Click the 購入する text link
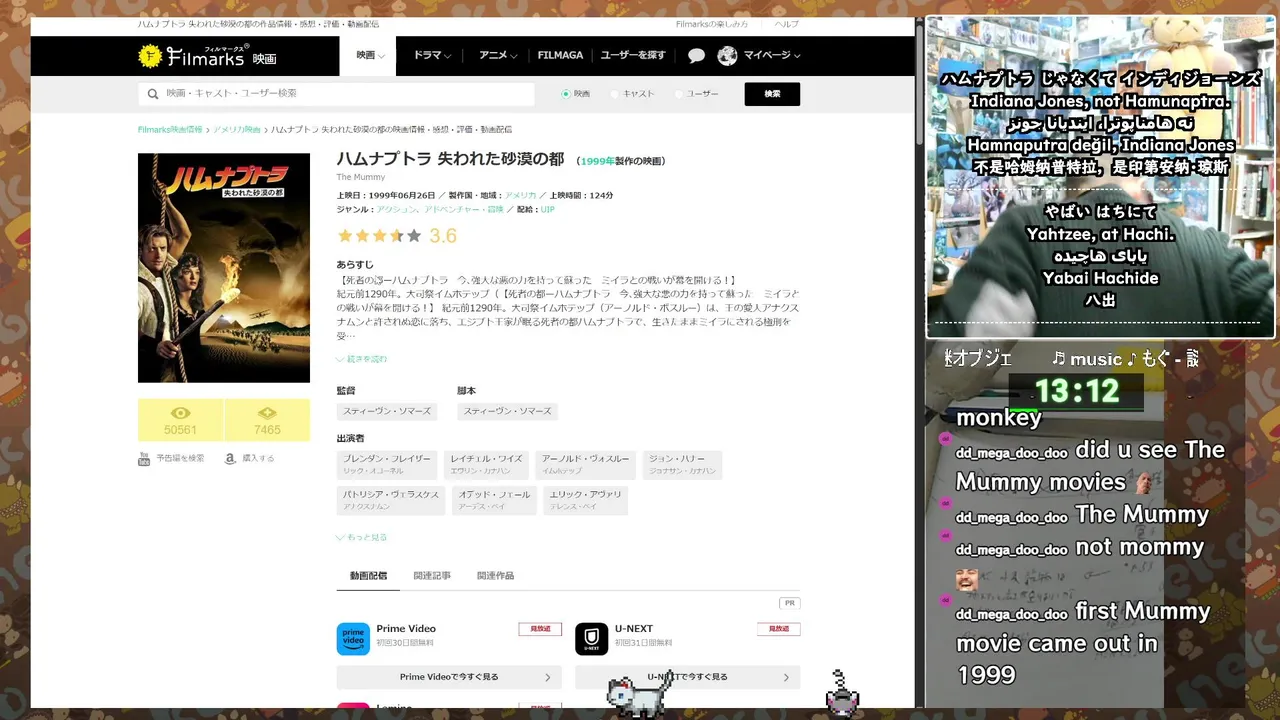The image size is (1280, 720). pyautogui.click(x=258, y=458)
